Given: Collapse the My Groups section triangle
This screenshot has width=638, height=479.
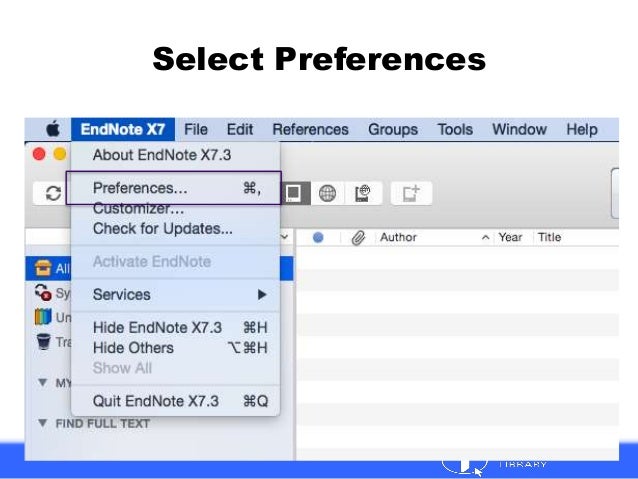Looking at the screenshot, I should 42,383.
